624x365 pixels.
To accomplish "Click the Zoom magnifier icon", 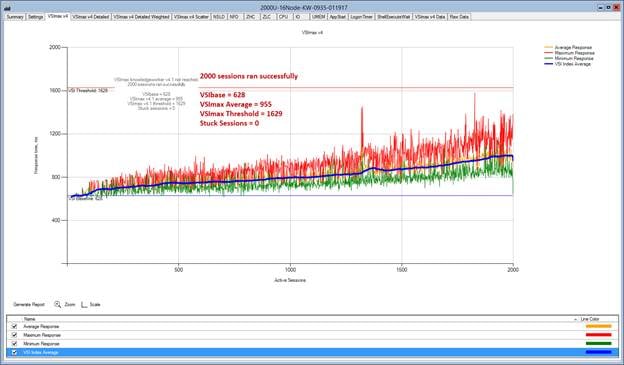I will pos(58,304).
